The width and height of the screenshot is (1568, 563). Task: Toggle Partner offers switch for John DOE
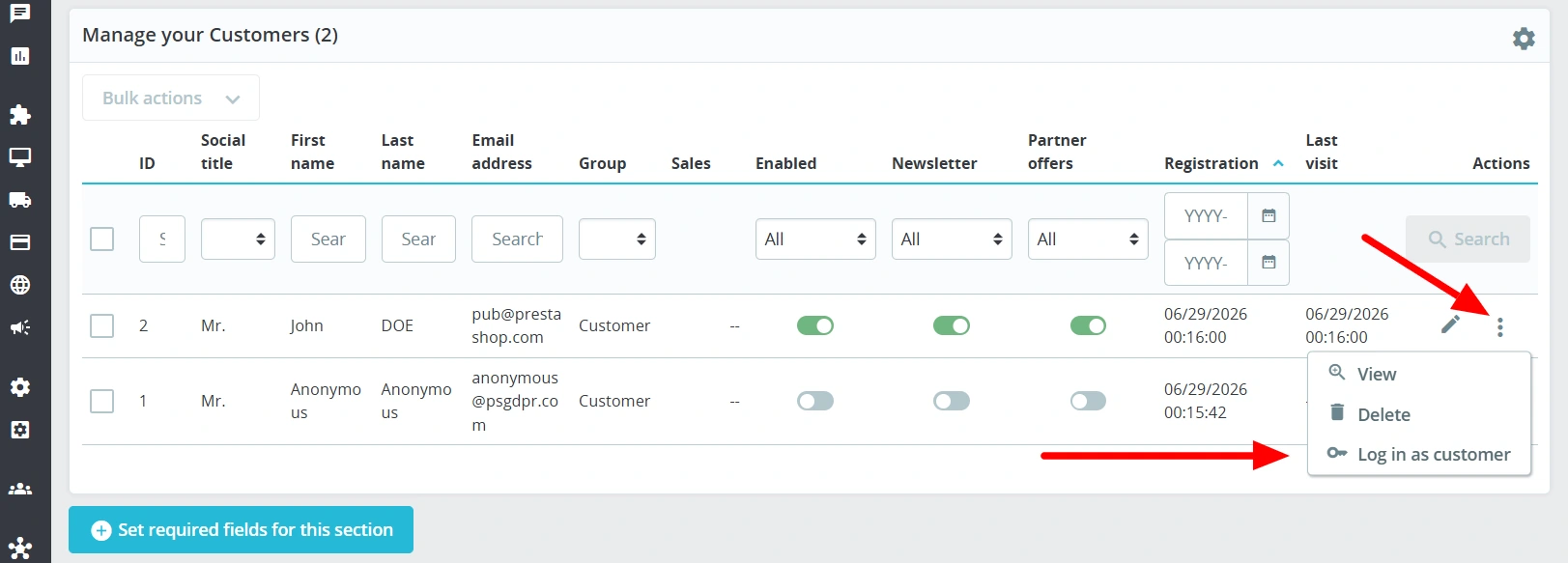tap(1088, 325)
